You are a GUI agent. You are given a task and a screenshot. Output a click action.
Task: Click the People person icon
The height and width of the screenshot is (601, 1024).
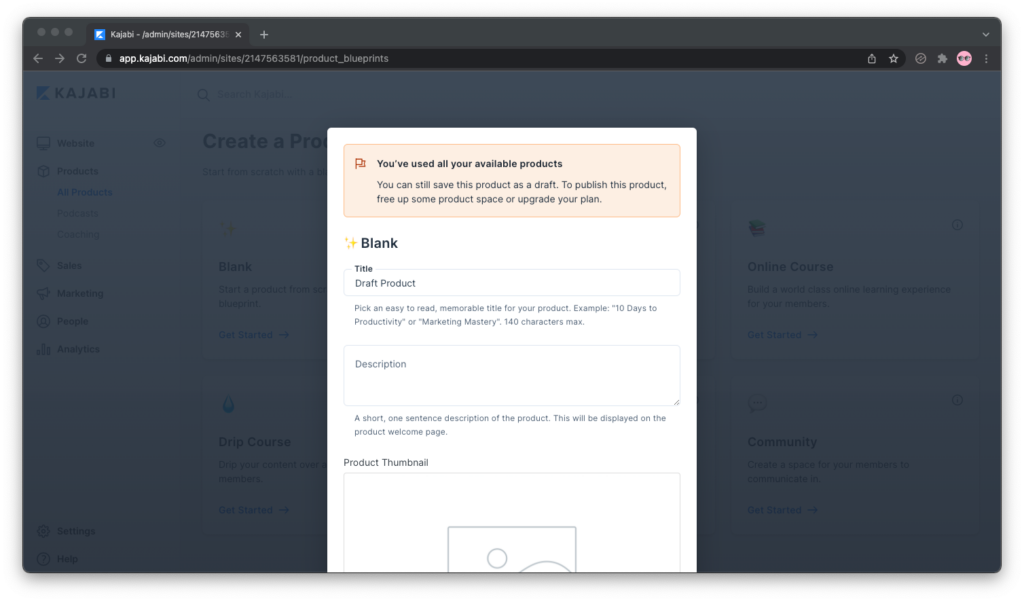click(43, 321)
